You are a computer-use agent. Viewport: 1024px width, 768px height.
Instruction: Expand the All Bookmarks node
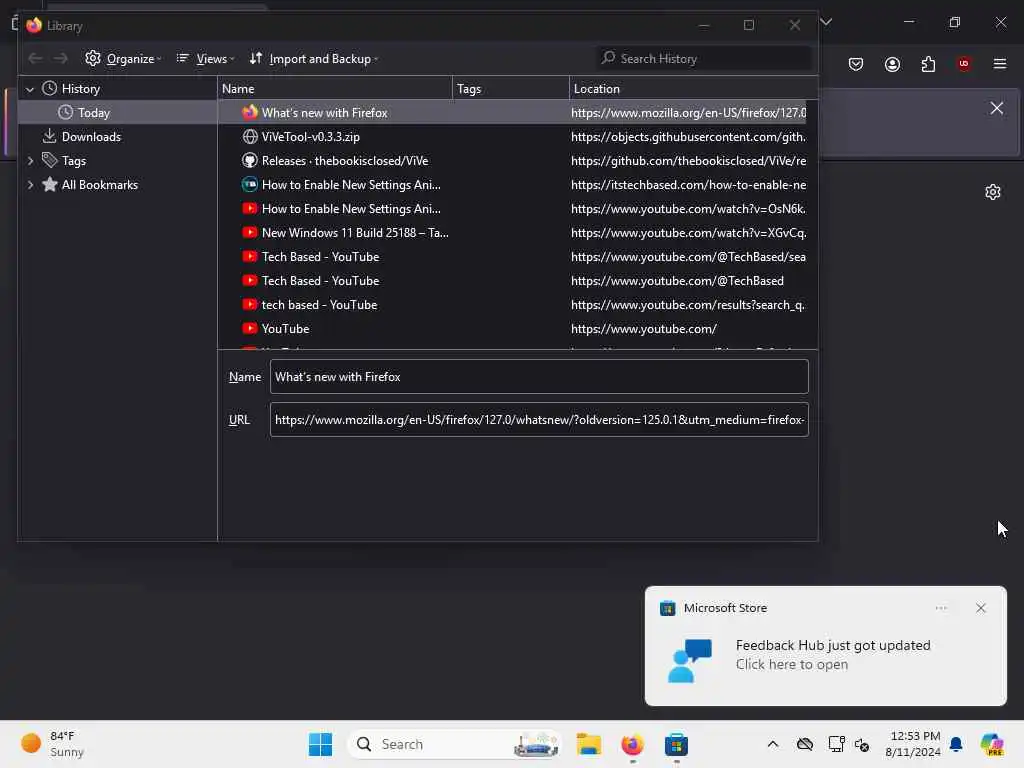pyautogui.click(x=30, y=185)
